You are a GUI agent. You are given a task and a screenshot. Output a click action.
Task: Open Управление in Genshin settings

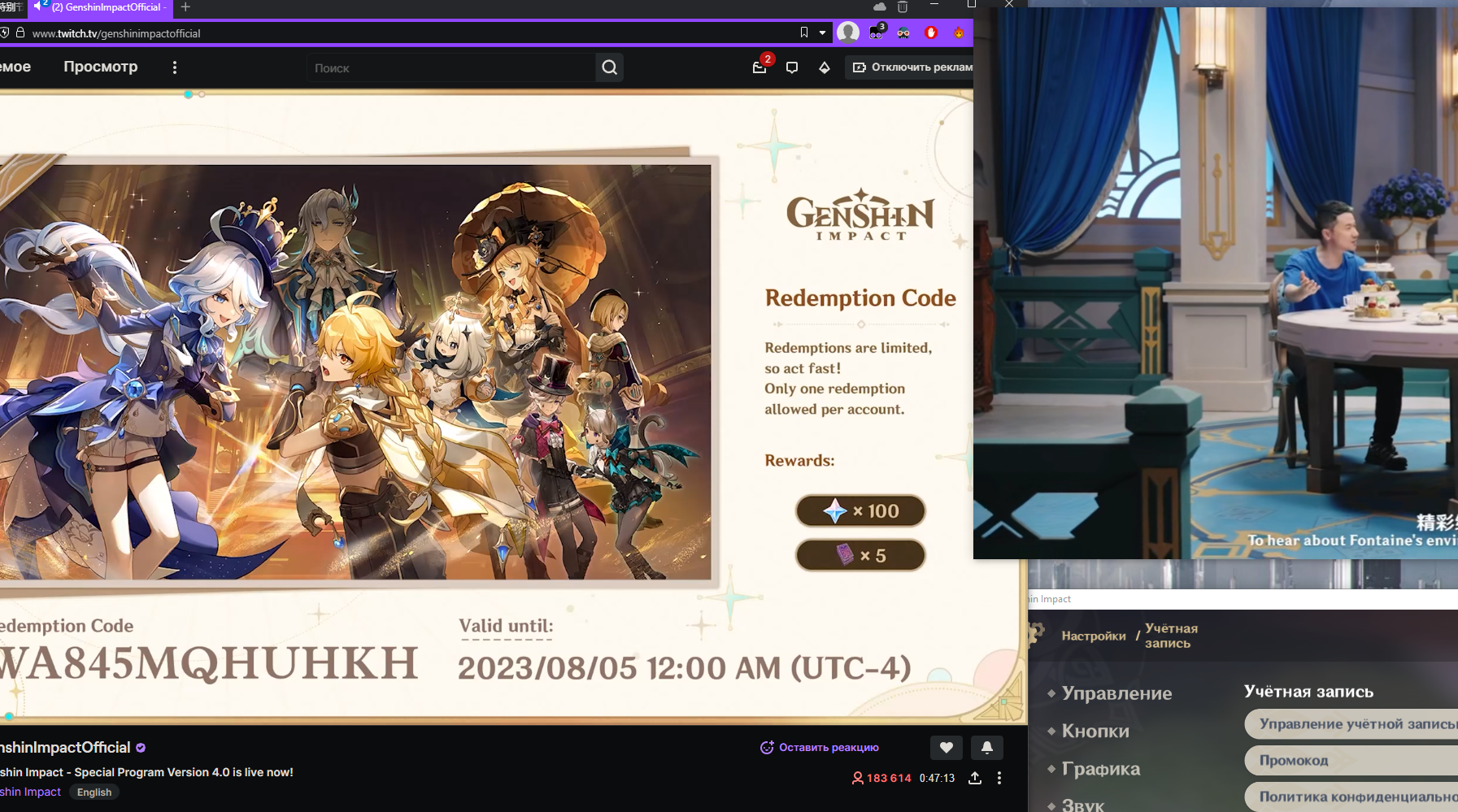pyautogui.click(x=1116, y=693)
